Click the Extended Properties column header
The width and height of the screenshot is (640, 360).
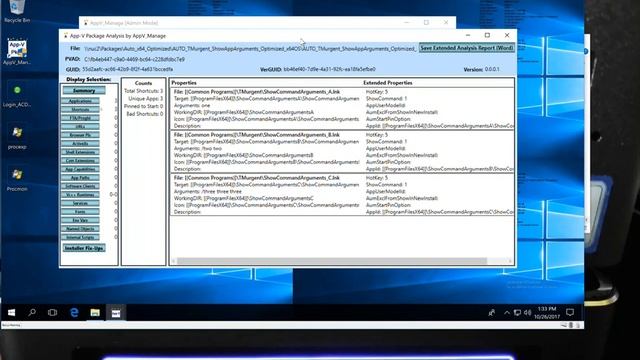(x=388, y=83)
